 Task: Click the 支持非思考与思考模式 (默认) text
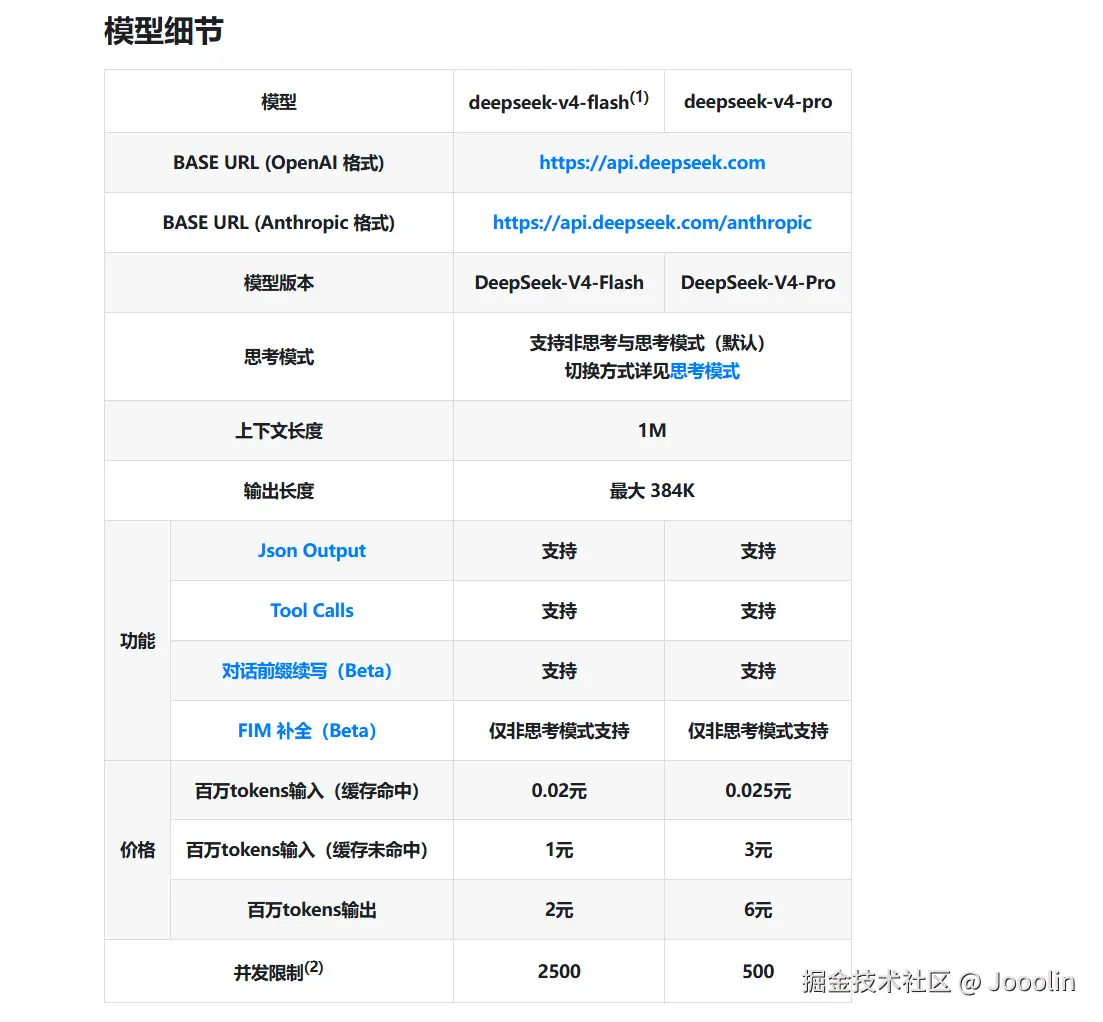tap(647, 343)
